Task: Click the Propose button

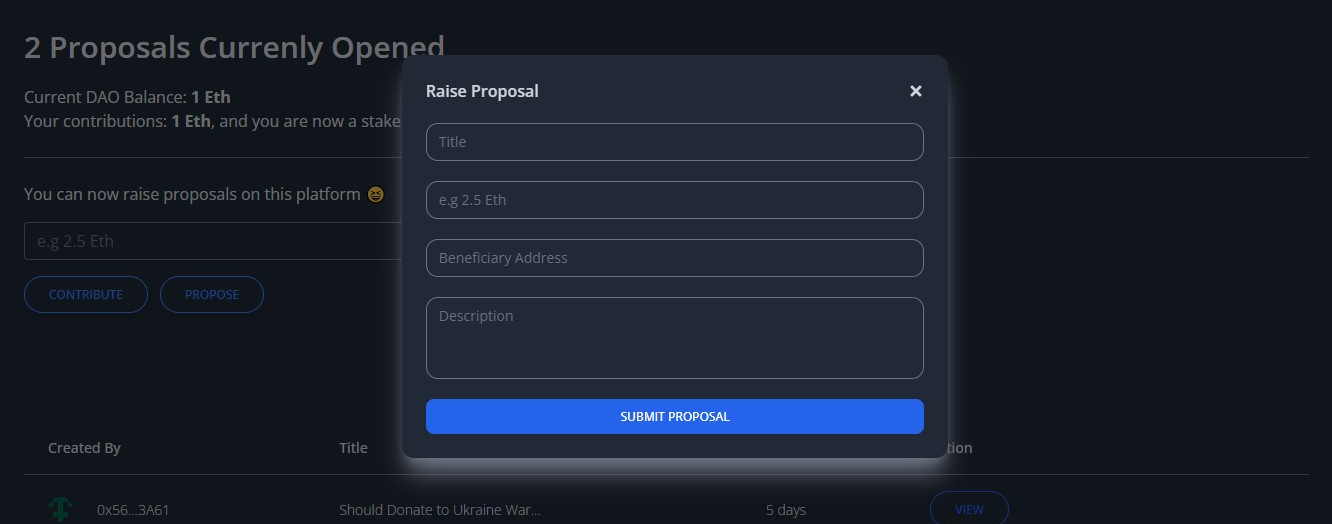Action: pyautogui.click(x=212, y=295)
